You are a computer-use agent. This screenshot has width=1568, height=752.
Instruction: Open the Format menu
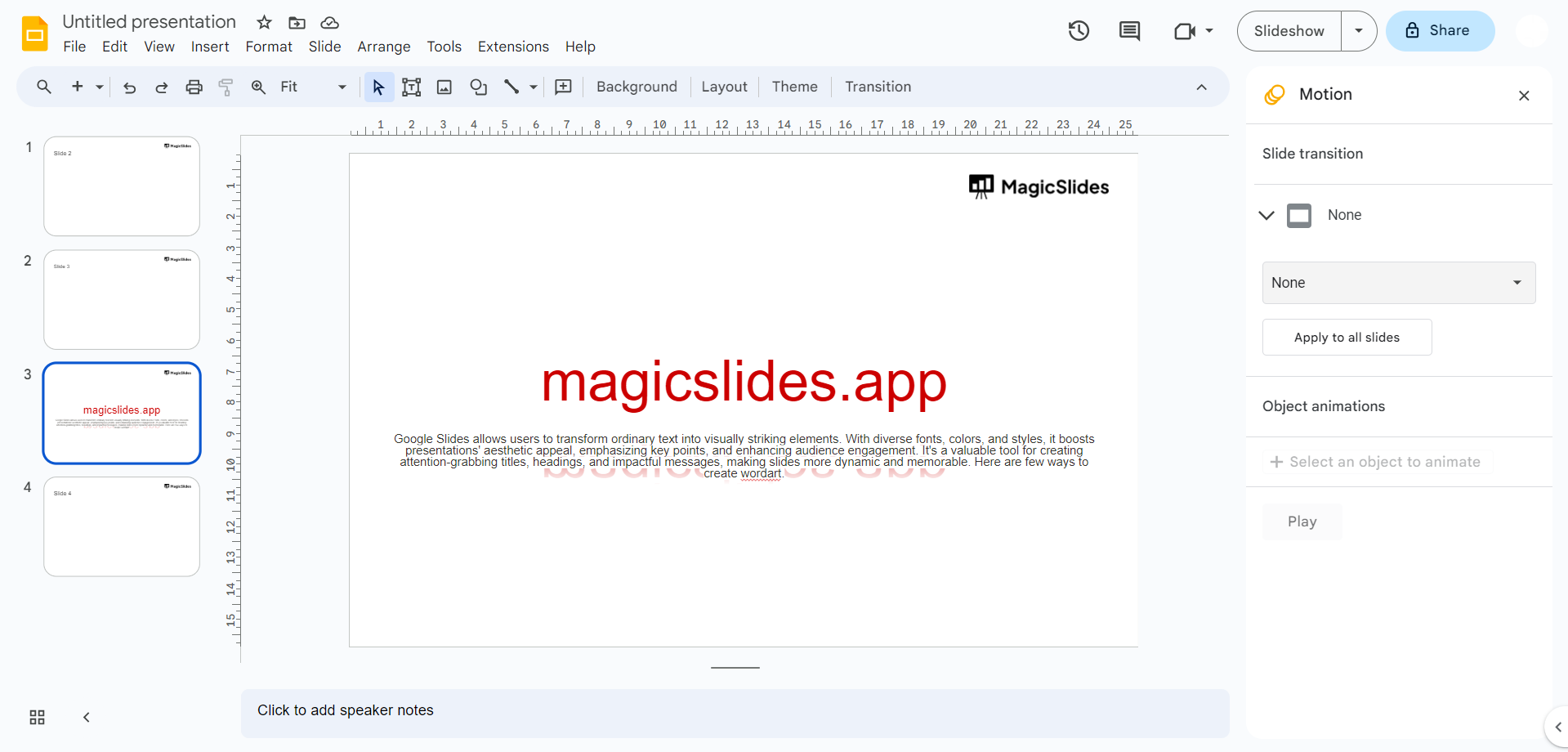tap(269, 47)
